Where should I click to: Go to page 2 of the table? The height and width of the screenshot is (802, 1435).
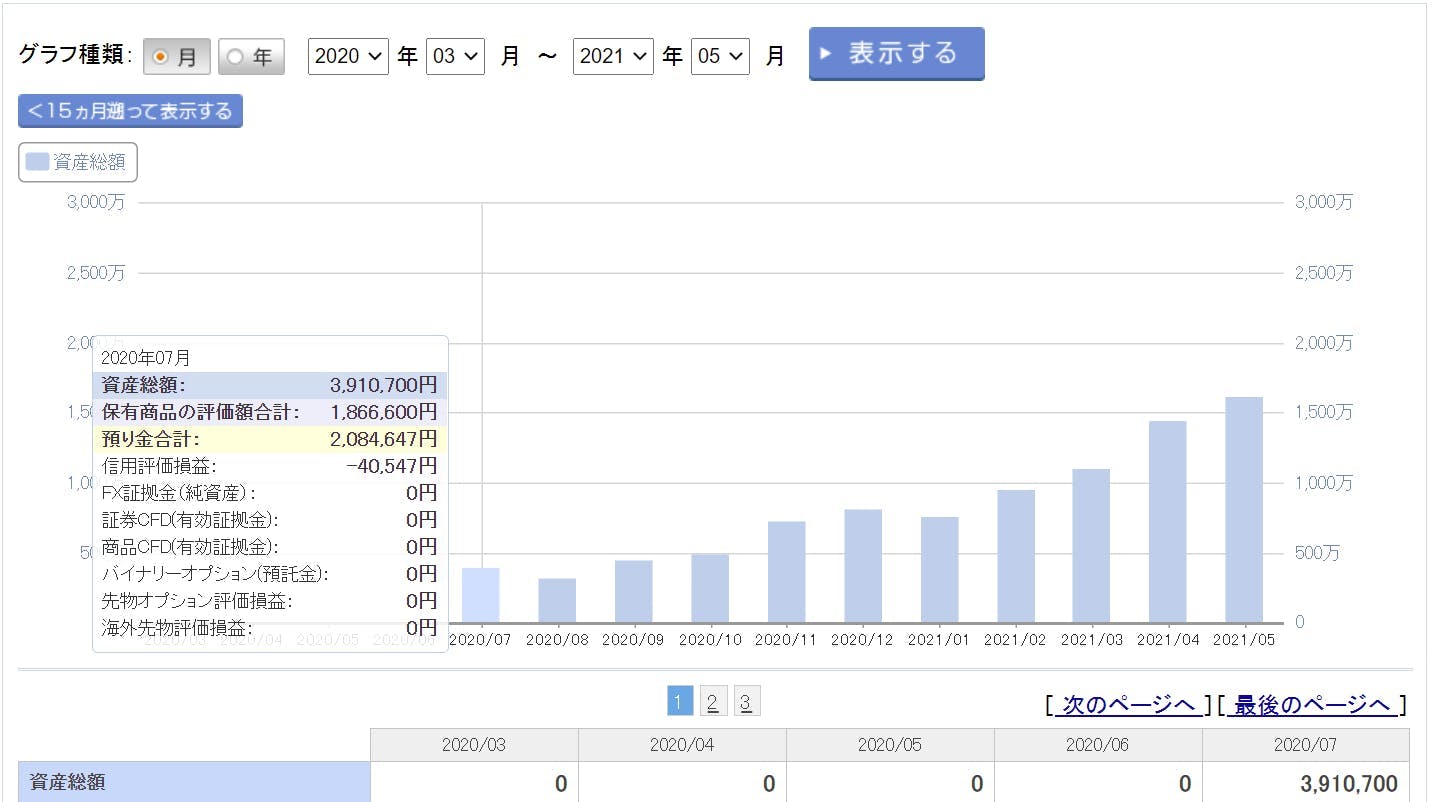[712, 702]
